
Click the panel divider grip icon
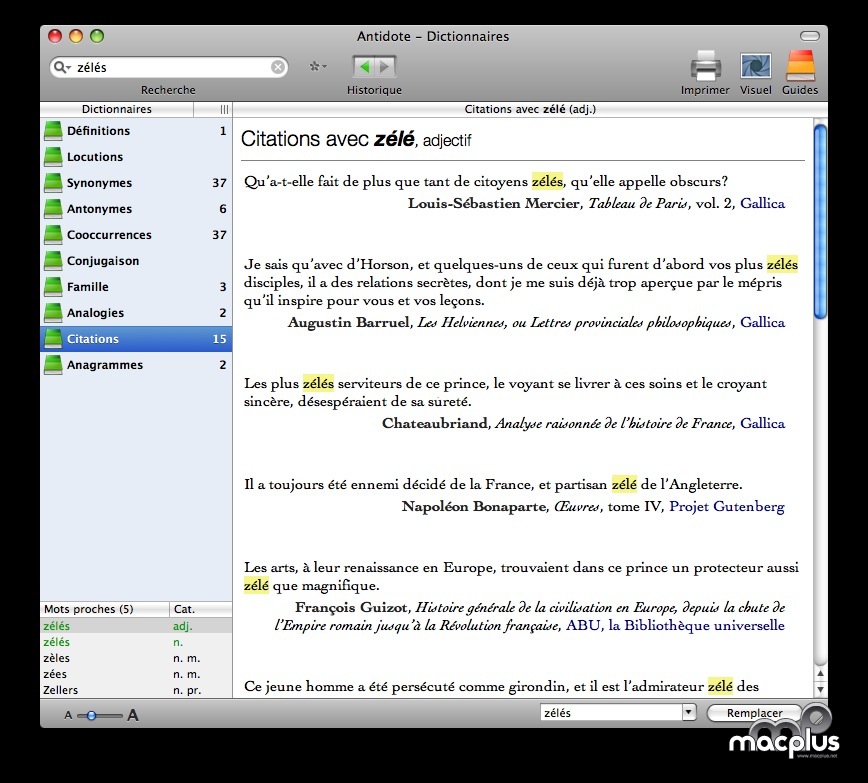pyautogui.click(x=224, y=109)
